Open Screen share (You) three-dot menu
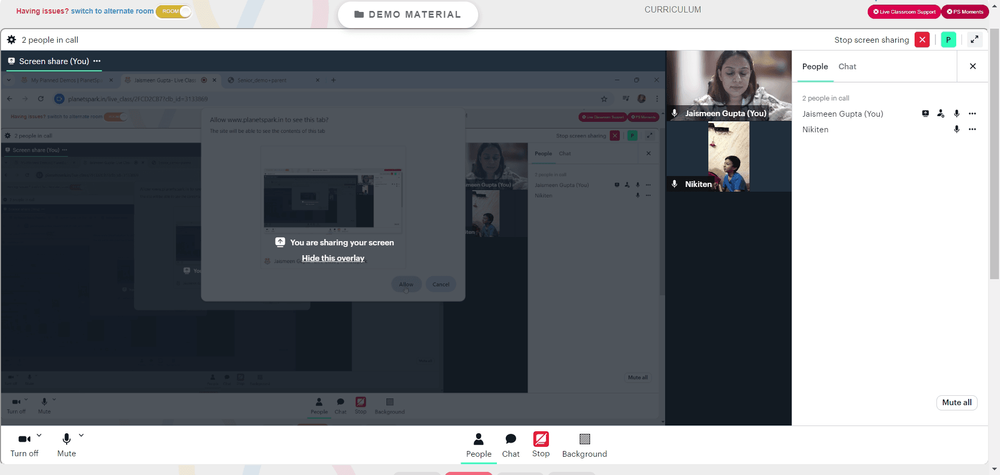This screenshot has width=1000, height=475. click(97, 61)
